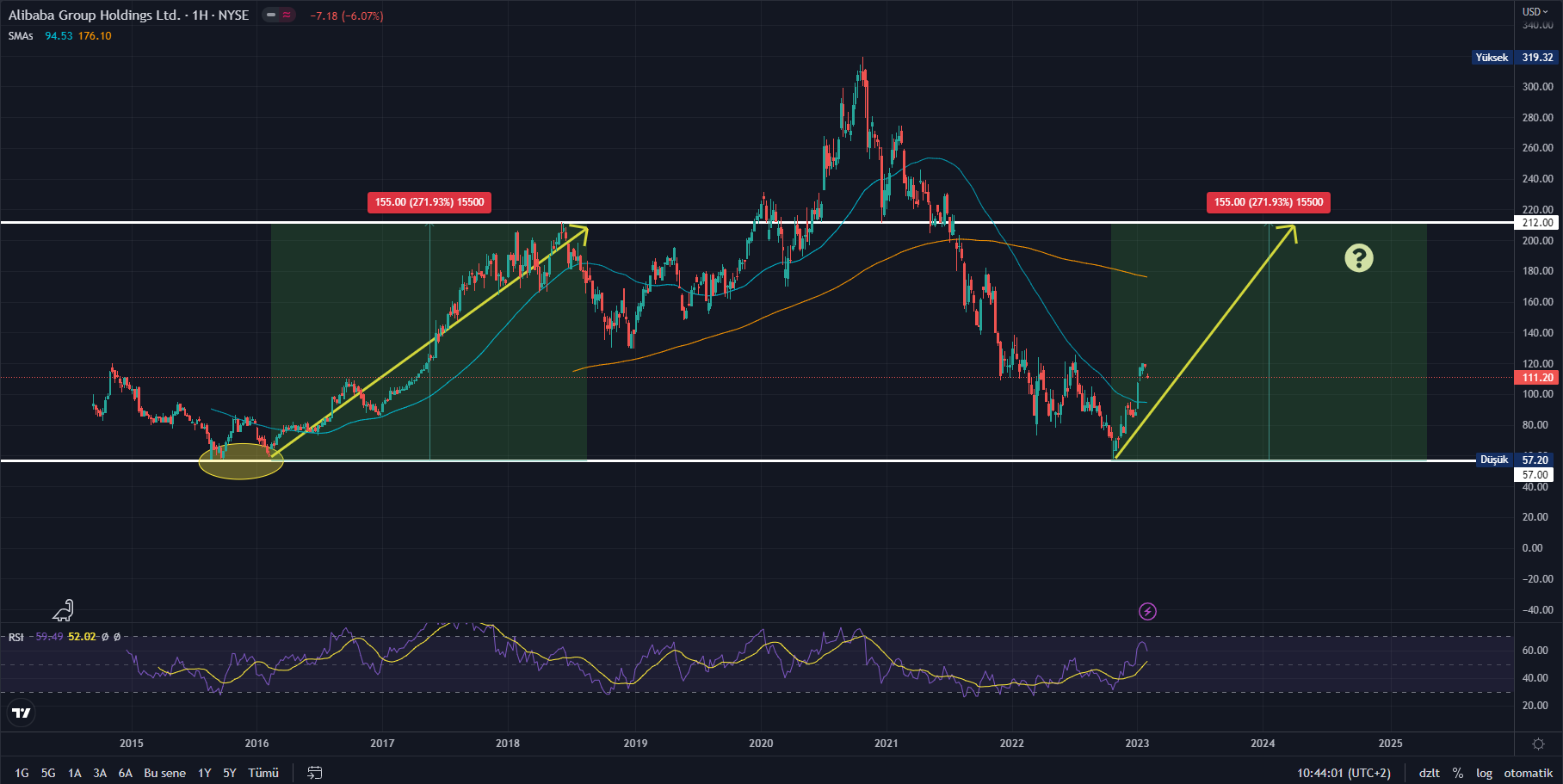Toggle dzlt adjustment option

tap(1430, 773)
